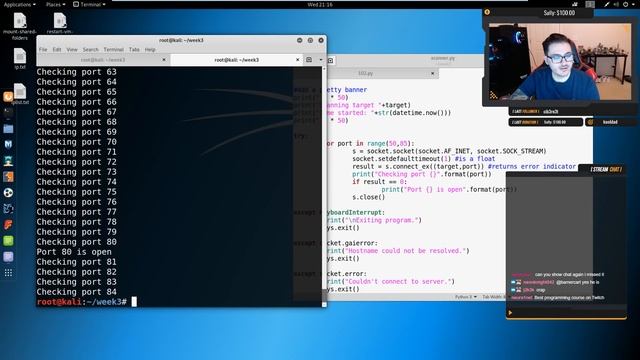Click the 'Checking port 63' output line

pyautogui.click(x=76, y=72)
